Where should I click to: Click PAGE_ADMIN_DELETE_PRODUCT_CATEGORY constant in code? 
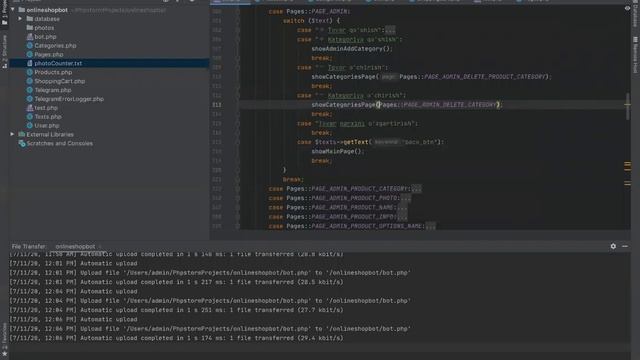coord(485,77)
